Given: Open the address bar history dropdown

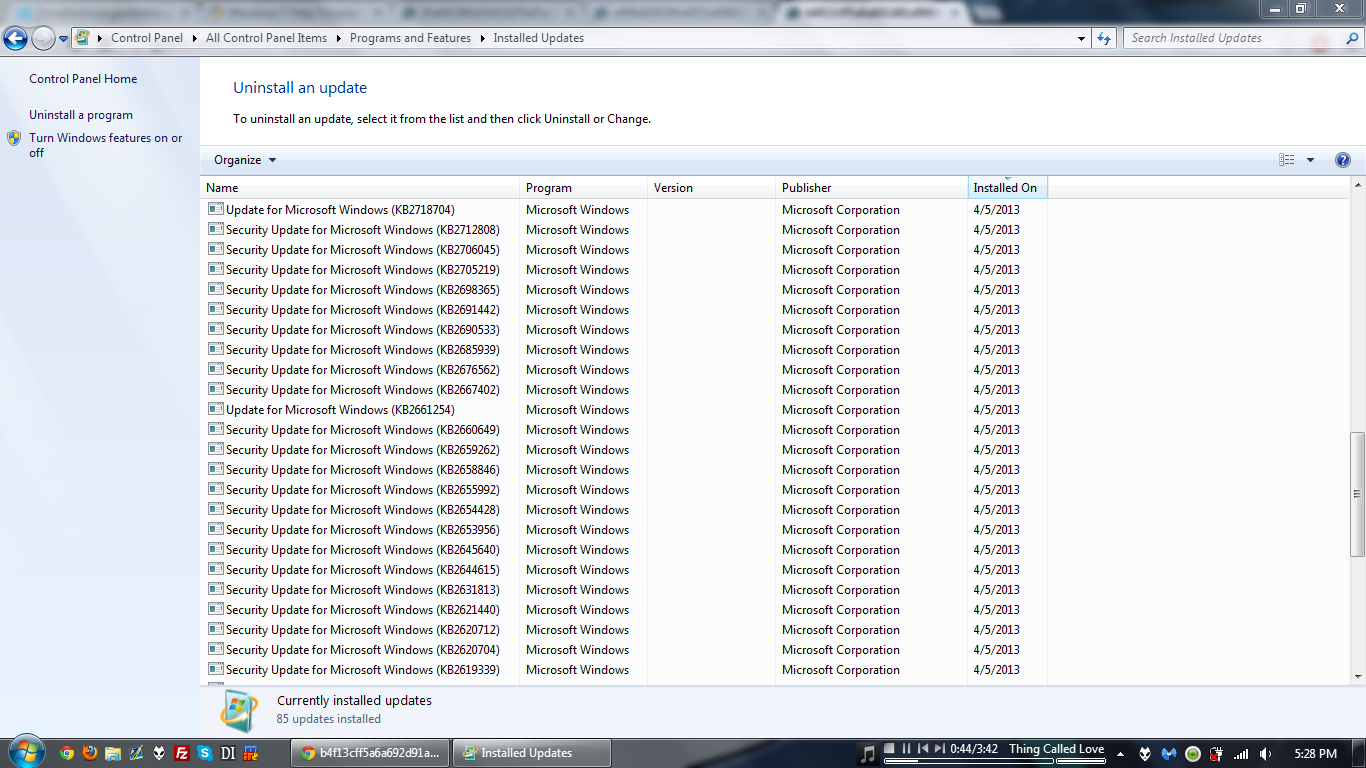Looking at the screenshot, I should 1082,38.
